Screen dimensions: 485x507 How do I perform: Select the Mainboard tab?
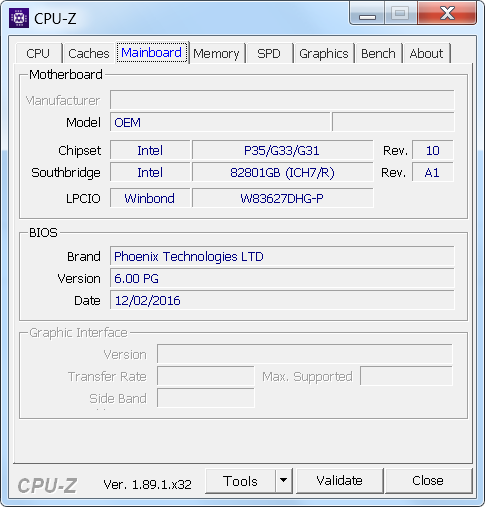pos(152,53)
